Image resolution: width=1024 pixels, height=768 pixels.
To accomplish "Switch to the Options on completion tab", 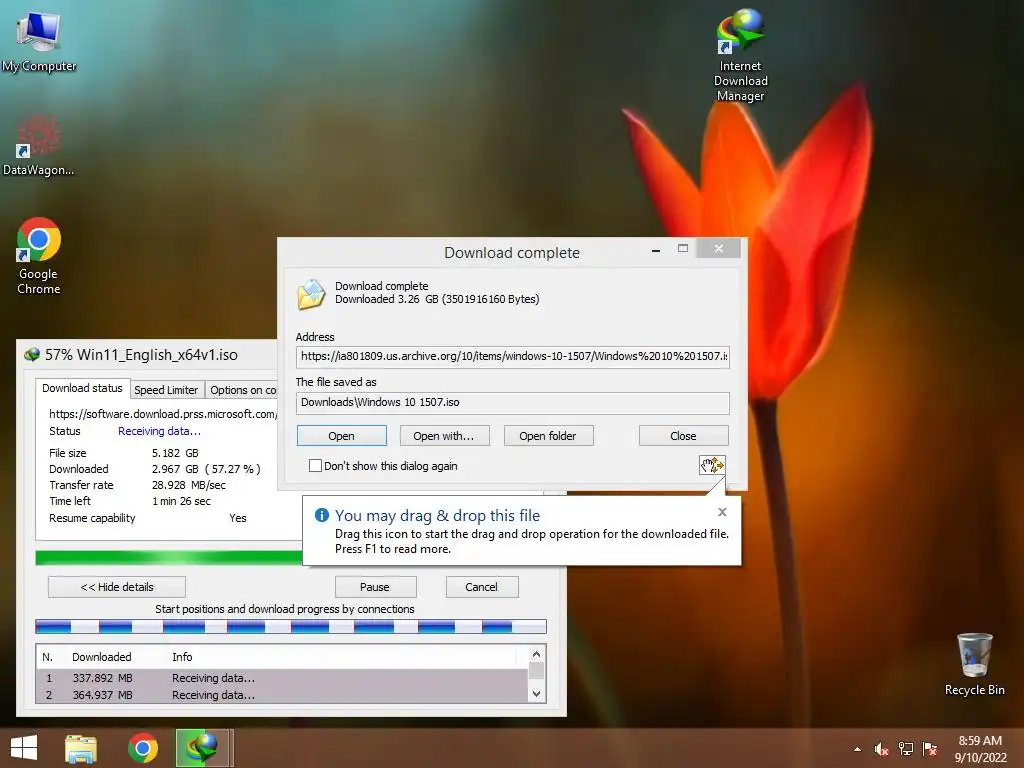I will [242, 390].
